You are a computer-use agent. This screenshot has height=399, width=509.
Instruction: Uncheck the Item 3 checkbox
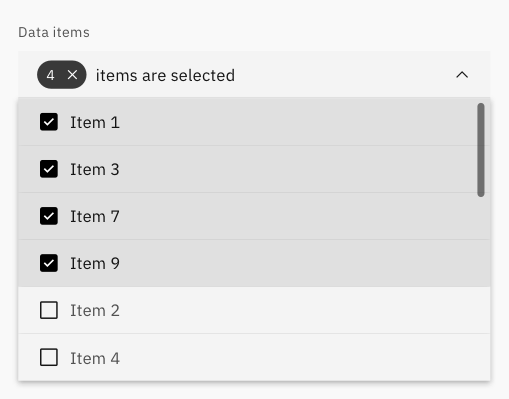click(x=49, y=169)
